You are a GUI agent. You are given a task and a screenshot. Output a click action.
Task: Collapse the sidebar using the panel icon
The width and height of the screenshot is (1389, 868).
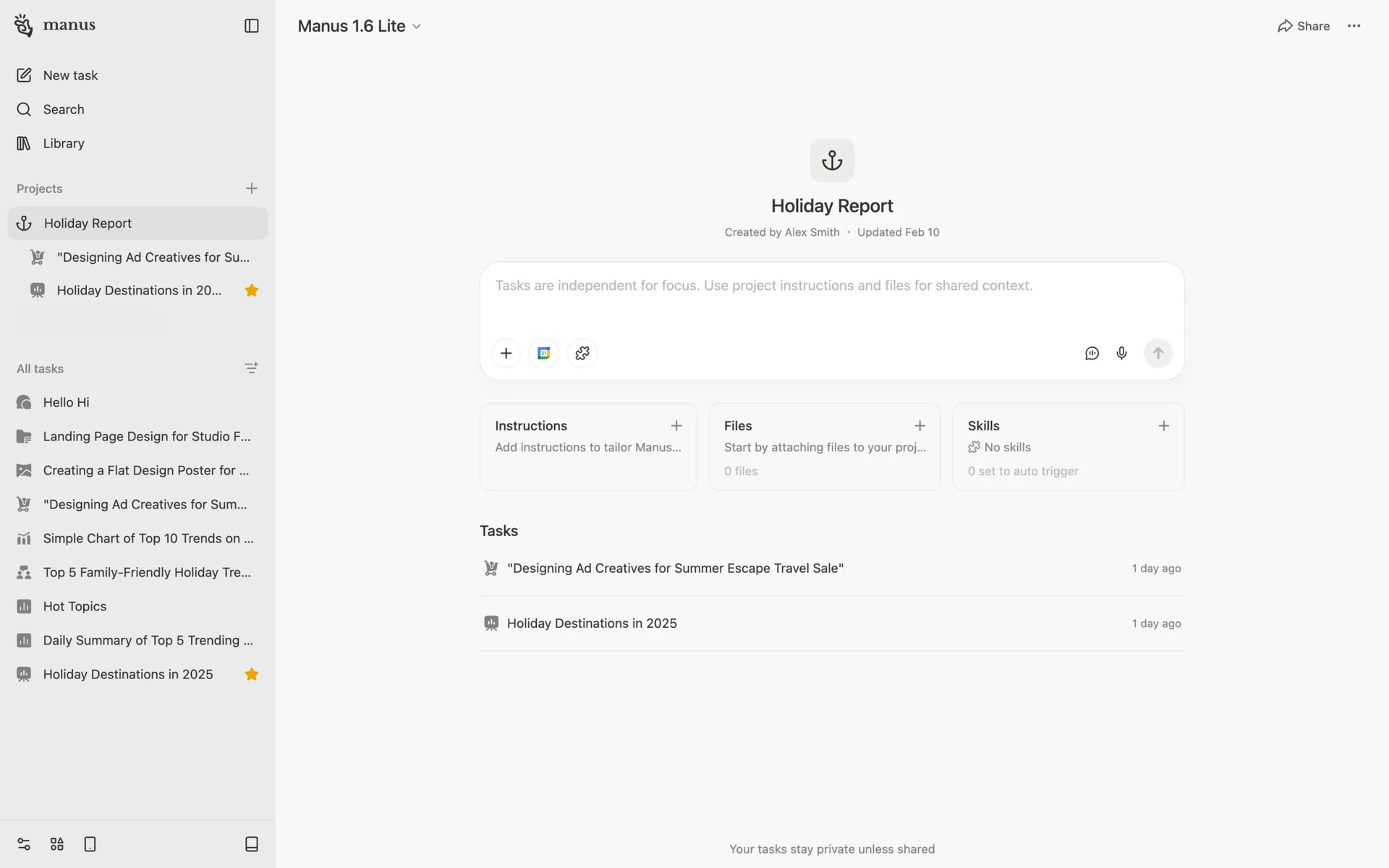(251, 26)
